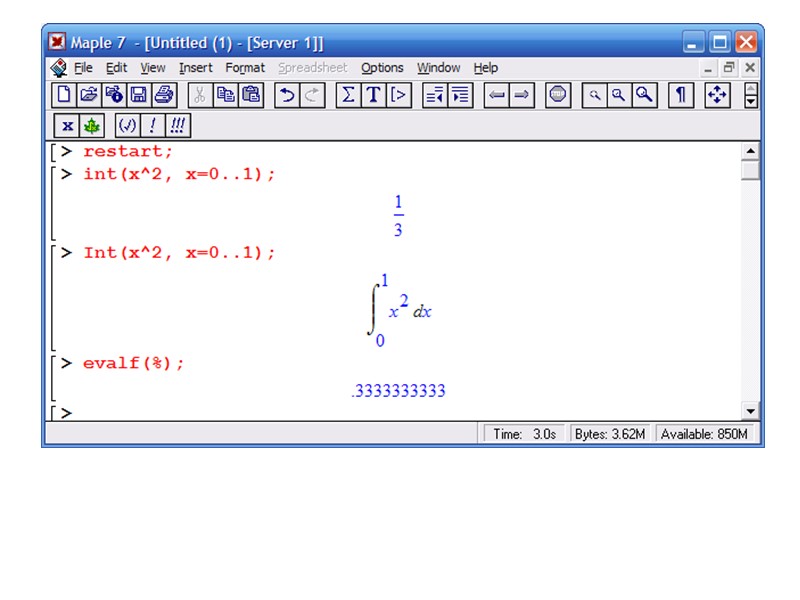The height and width of the screenshot is (600, 800).
Task: Go back with the left arrow icon
Action: coord(496,95)
